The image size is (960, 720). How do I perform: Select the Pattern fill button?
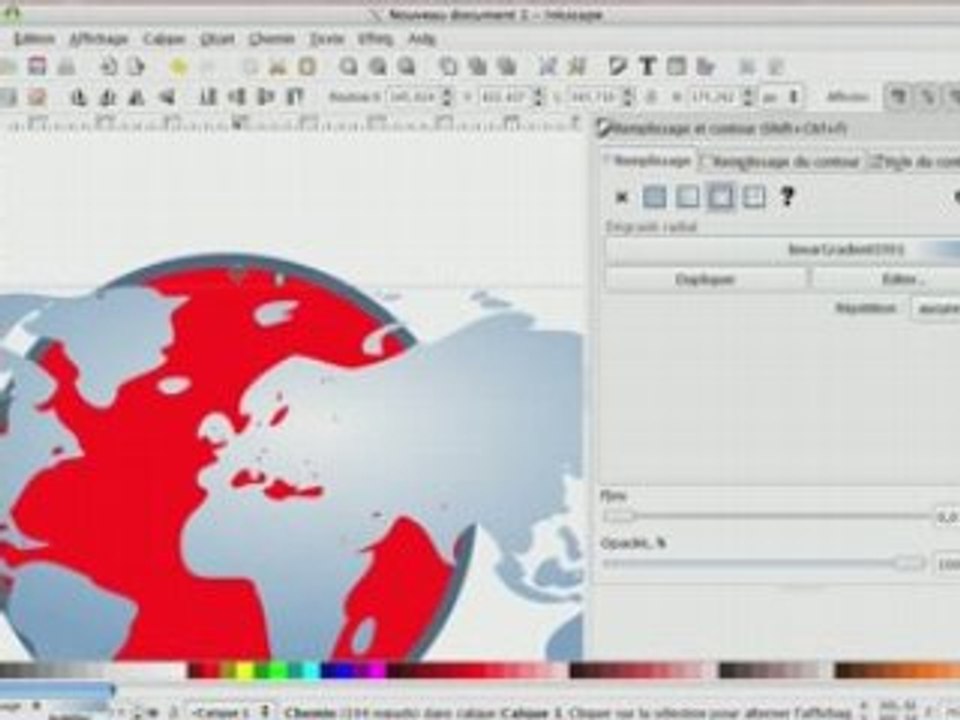pyautogui.click(x=754, y=197)
